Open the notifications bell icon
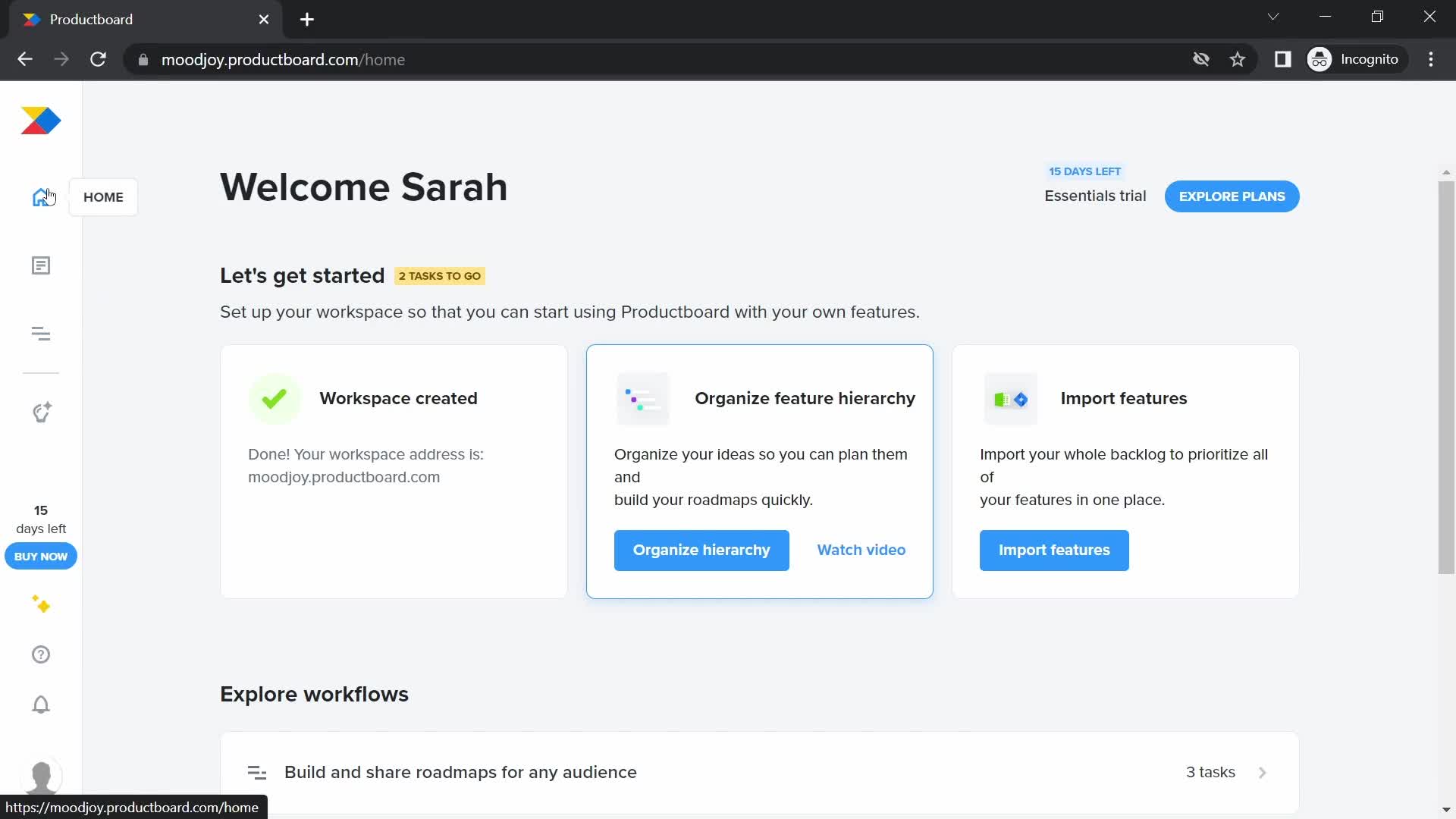The height and width of the screenshot is (819, 1456). pos(41,704)
